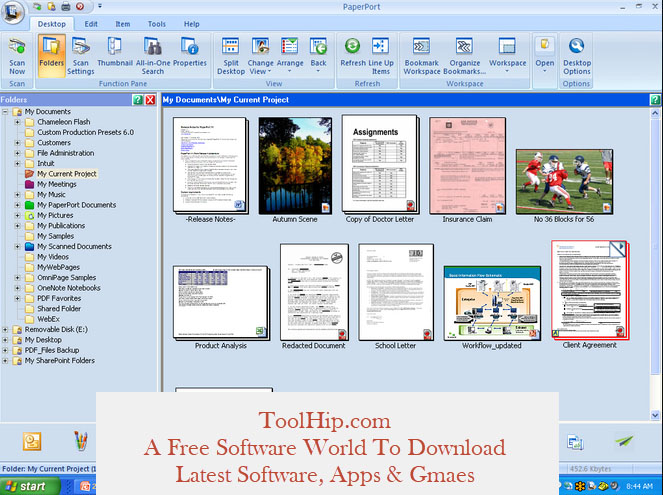Viewport: 663px width, 495px height.
Task: Open the Properties pane
Action: [189, 52]
